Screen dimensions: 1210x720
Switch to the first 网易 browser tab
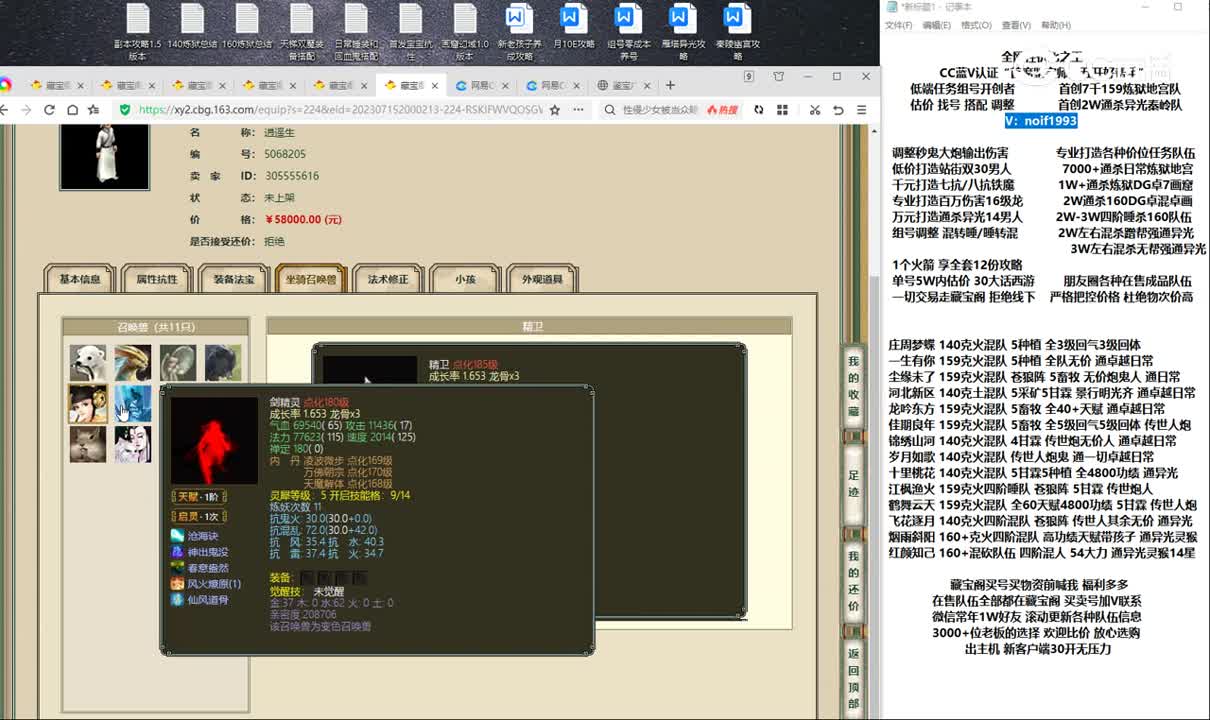(482, 85)
